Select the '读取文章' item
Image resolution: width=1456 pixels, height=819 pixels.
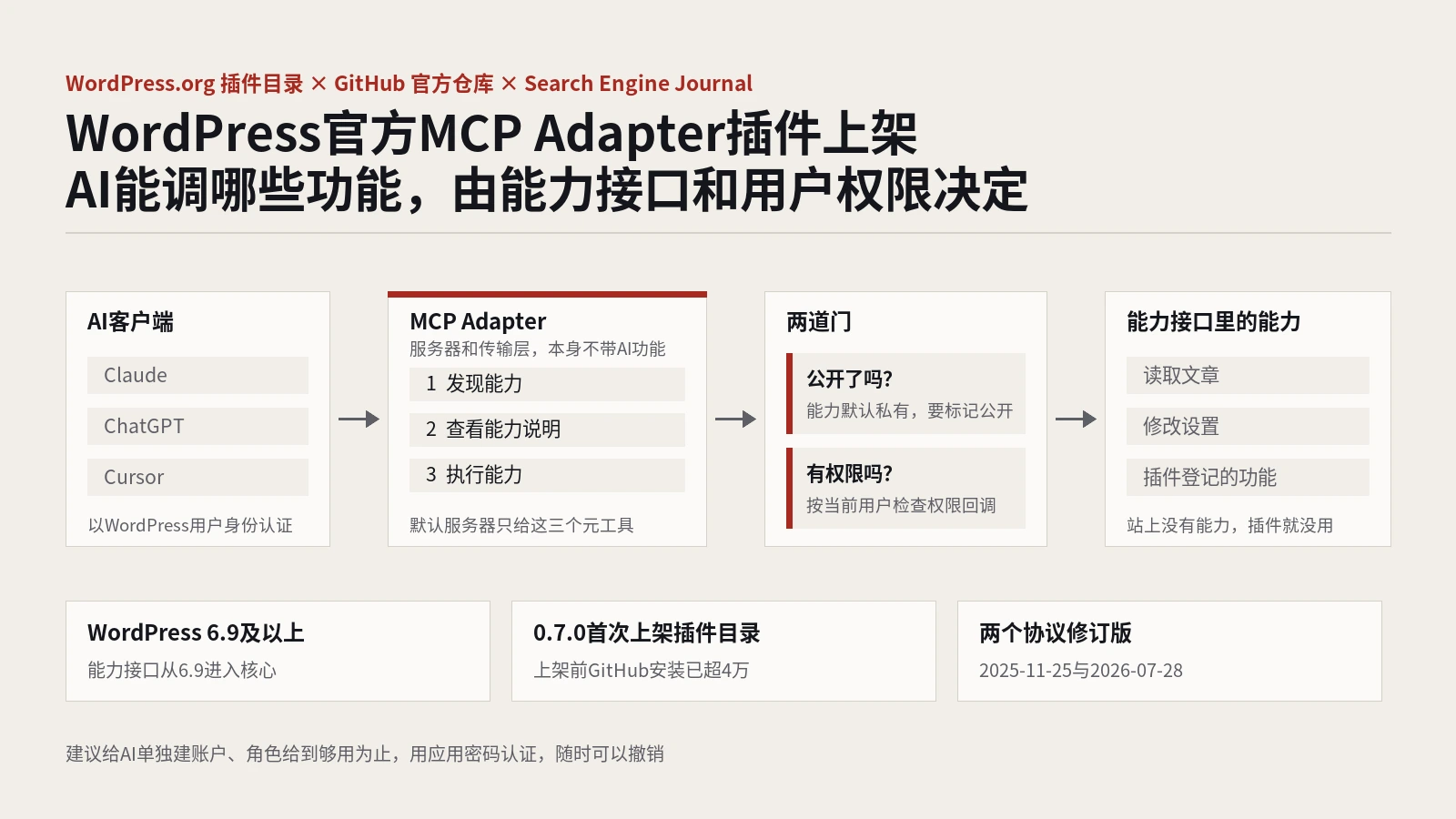(x=1248, y=375)
